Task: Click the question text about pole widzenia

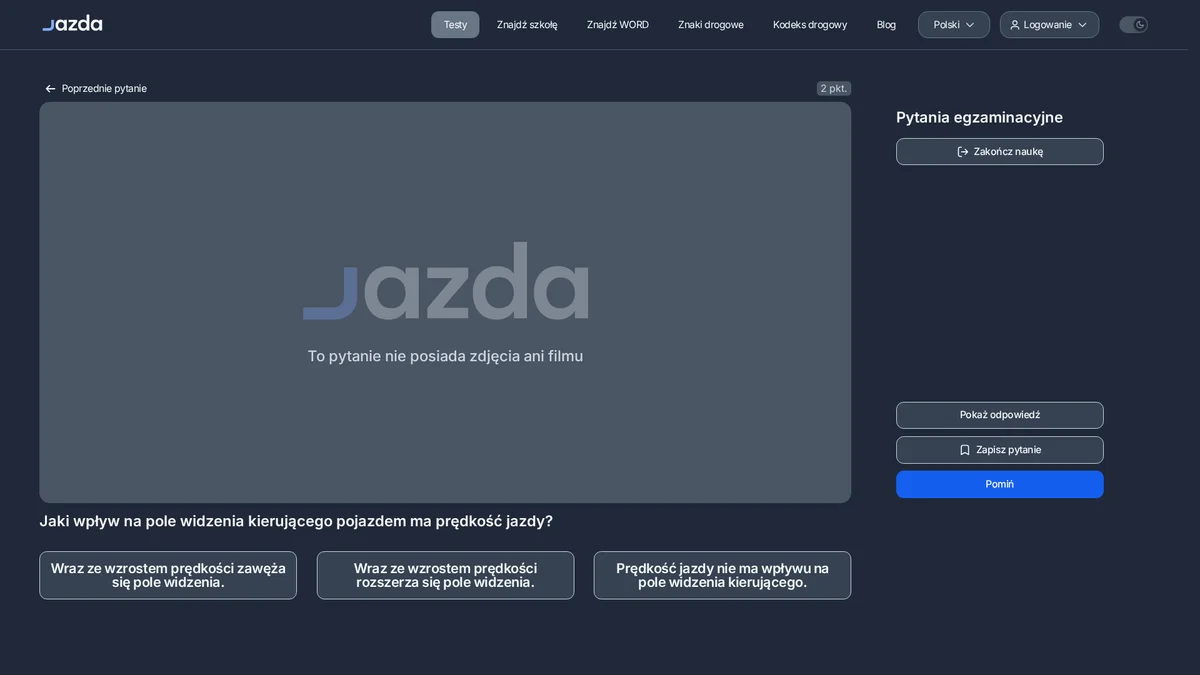Action: click(296, 521)
